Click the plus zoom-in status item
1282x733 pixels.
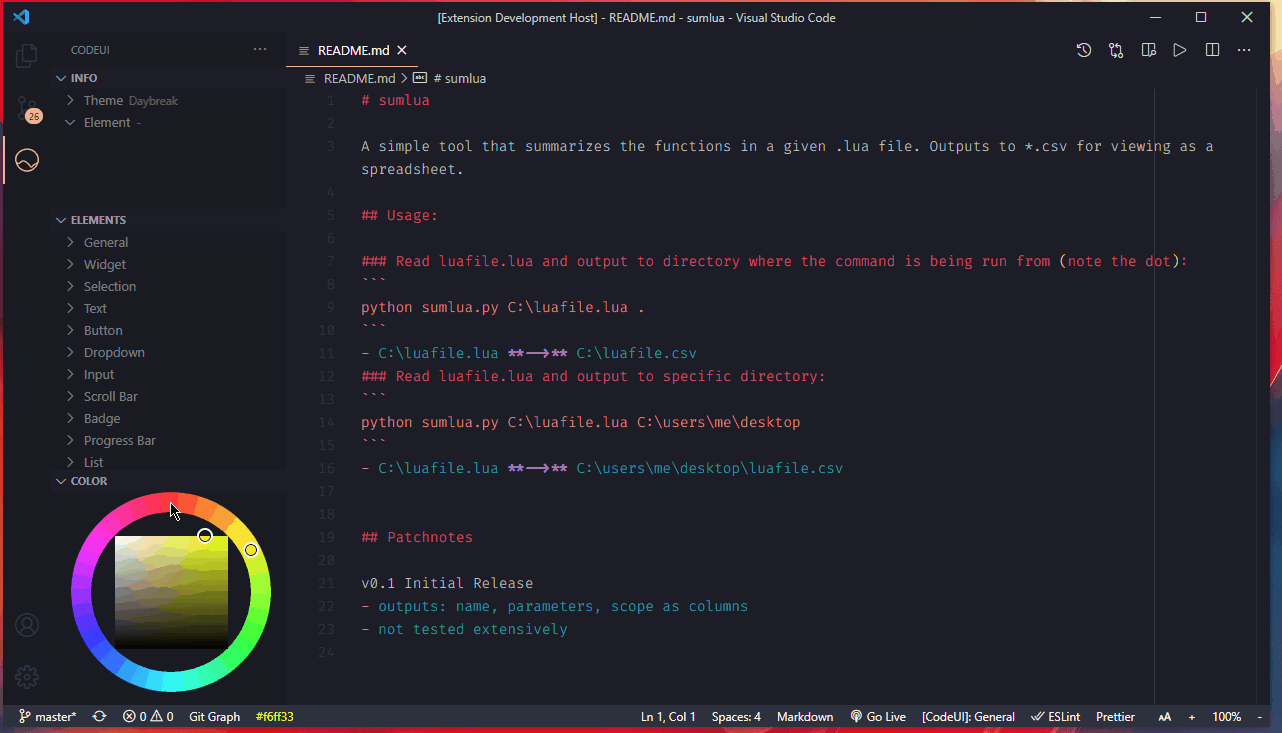(1192, 717)
